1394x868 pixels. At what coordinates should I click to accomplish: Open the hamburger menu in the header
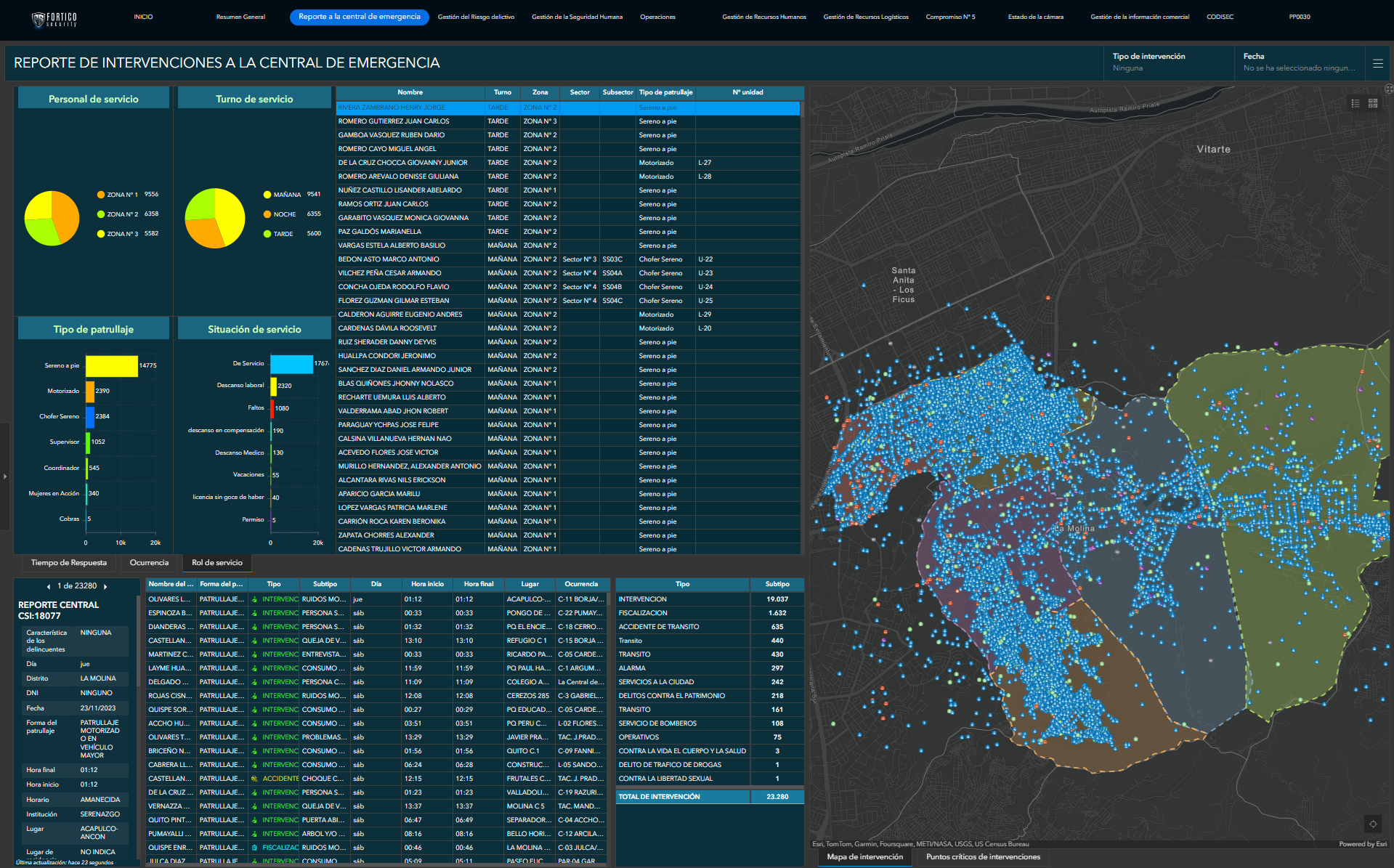pyautogui.click(x=1377, y=63)
